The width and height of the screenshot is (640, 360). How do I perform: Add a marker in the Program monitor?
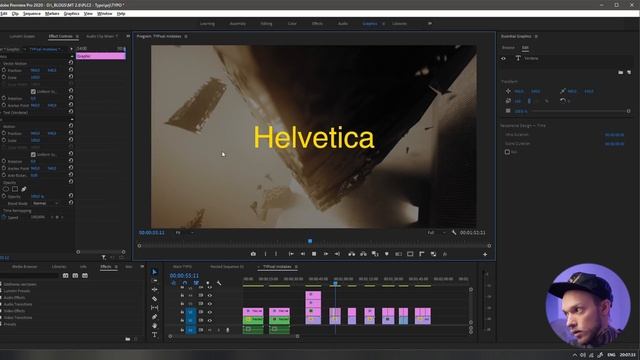[387, 254]
